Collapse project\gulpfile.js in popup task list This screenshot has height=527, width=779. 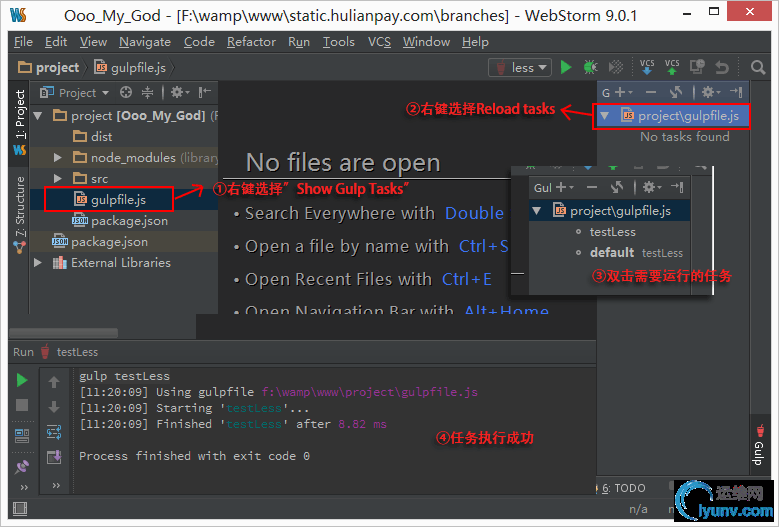coord(537,211)
